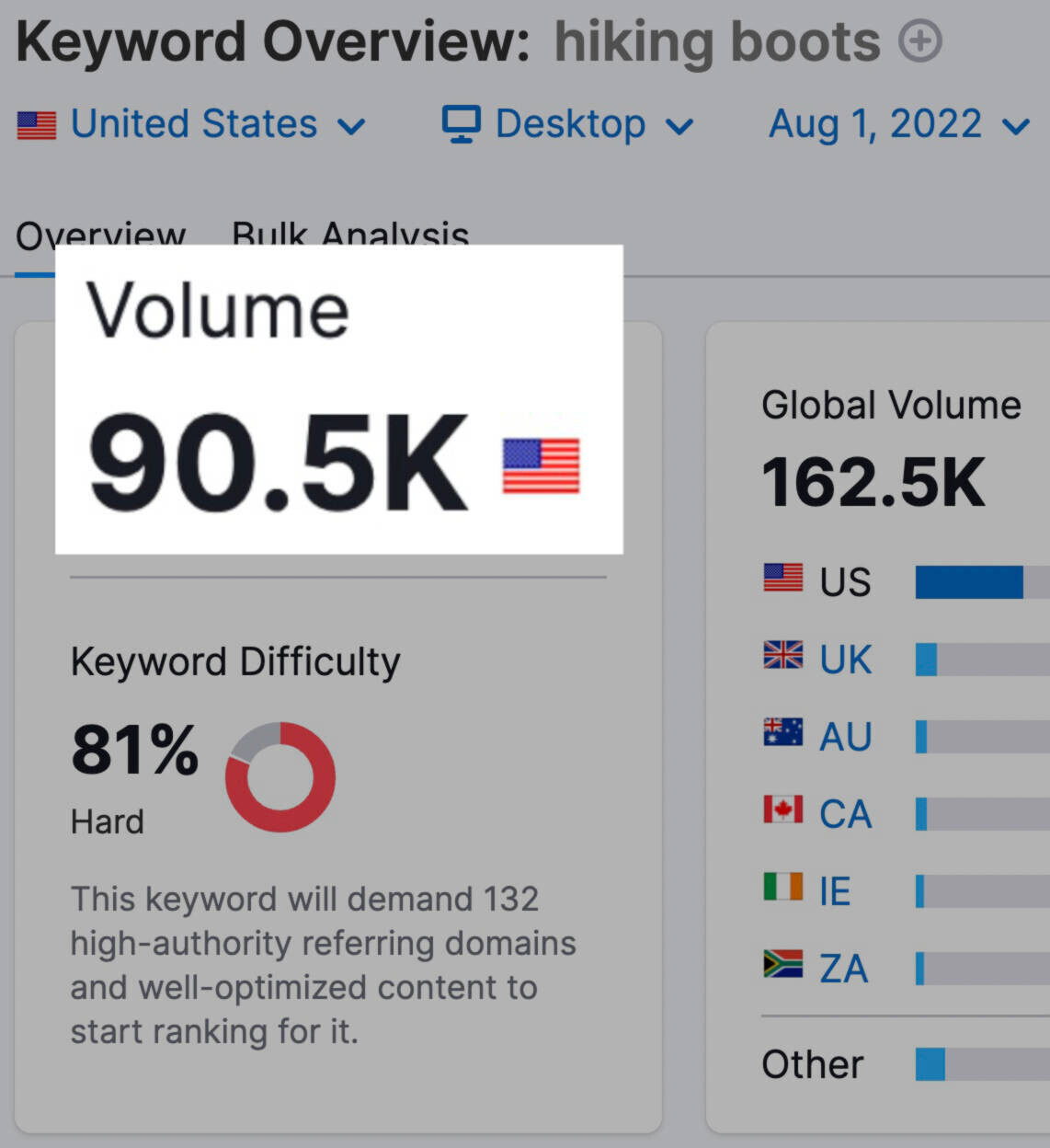Switch to the Bulk Analysis tab
The height and width of the screenshot is (1148, 1050).
point(350,236)
